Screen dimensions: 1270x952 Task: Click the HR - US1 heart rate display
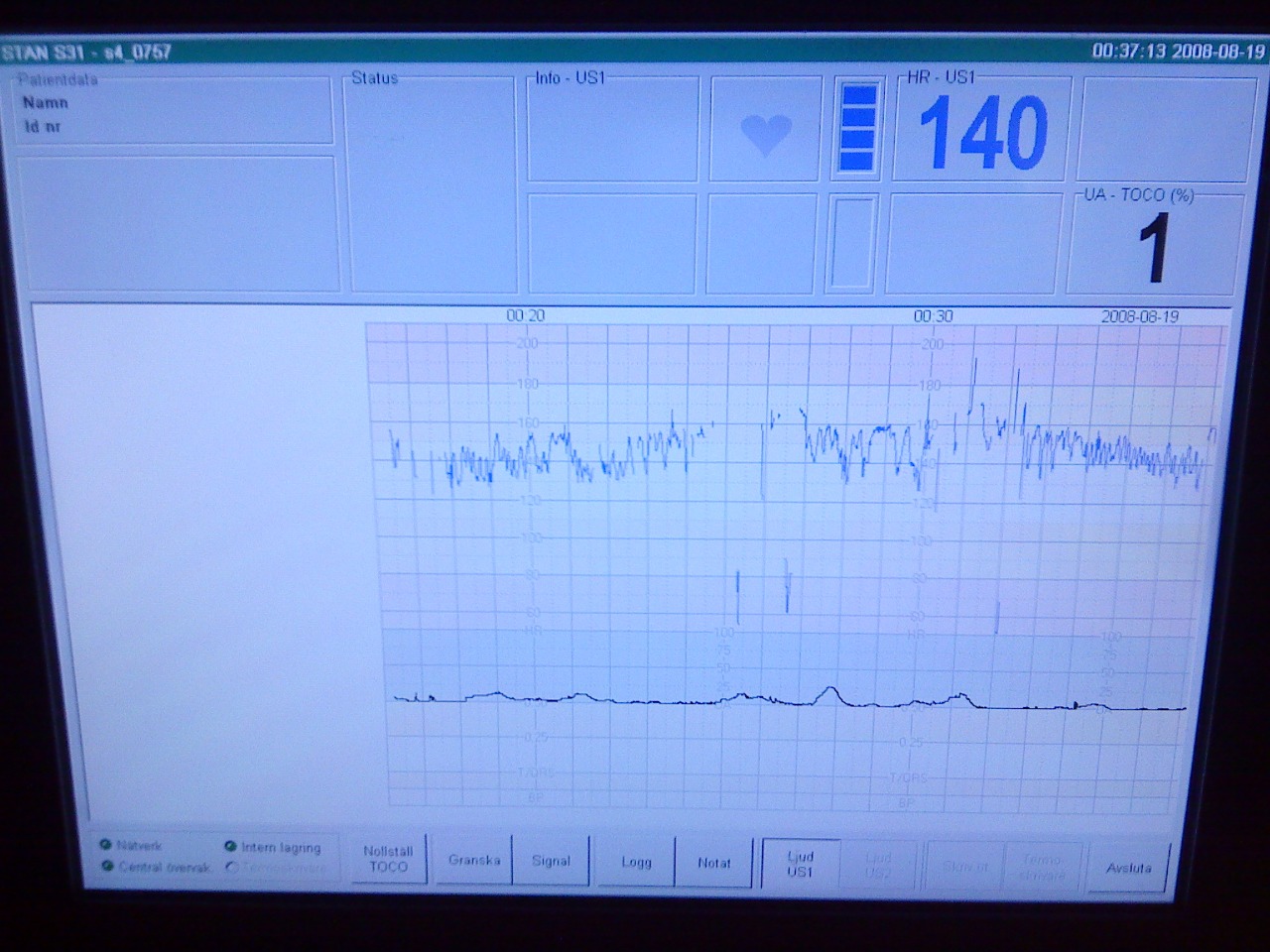coord(981,132)
